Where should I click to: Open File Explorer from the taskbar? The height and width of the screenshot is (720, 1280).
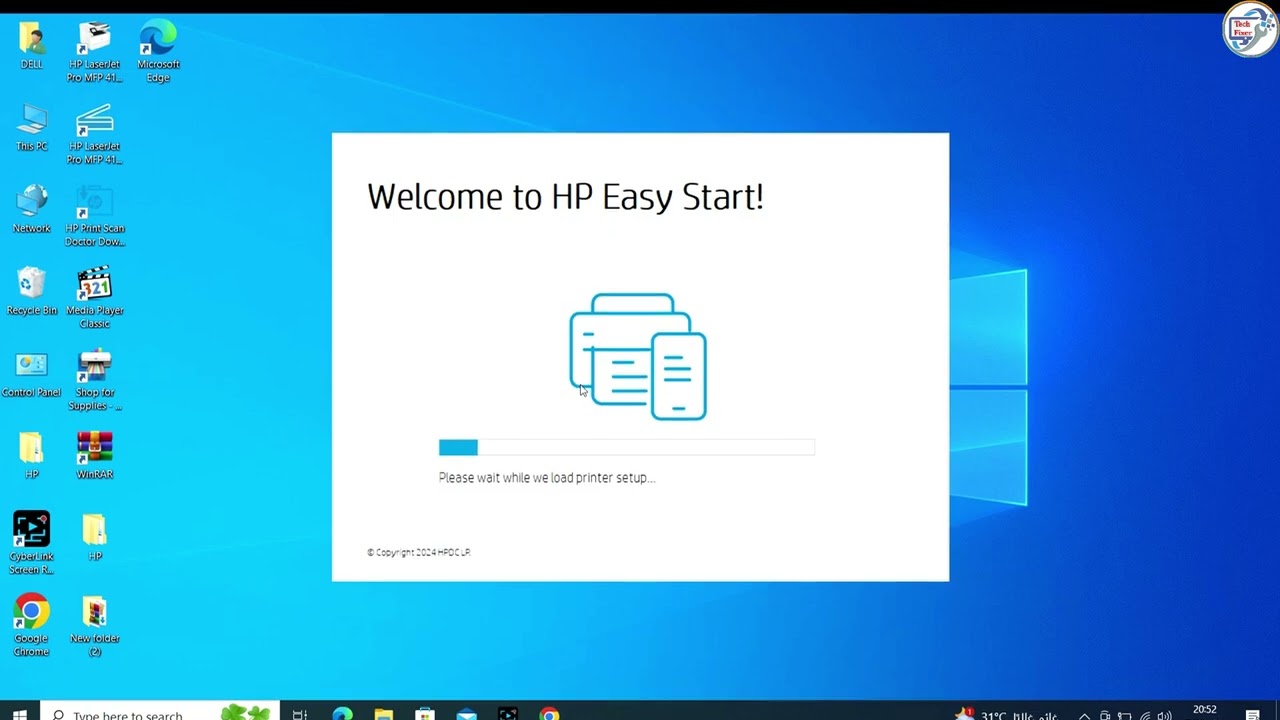click(x=384, y=713)
